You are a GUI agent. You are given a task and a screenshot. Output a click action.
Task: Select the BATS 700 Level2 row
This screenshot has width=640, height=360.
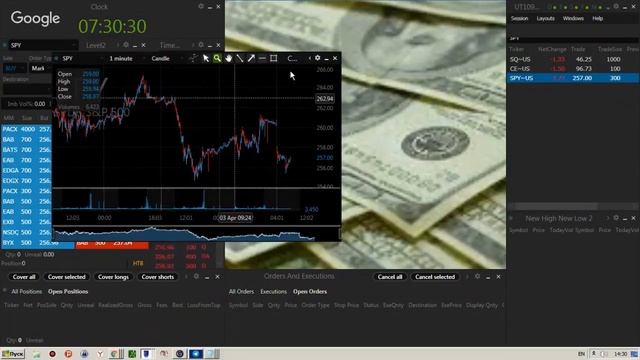(x=27, y=150)
